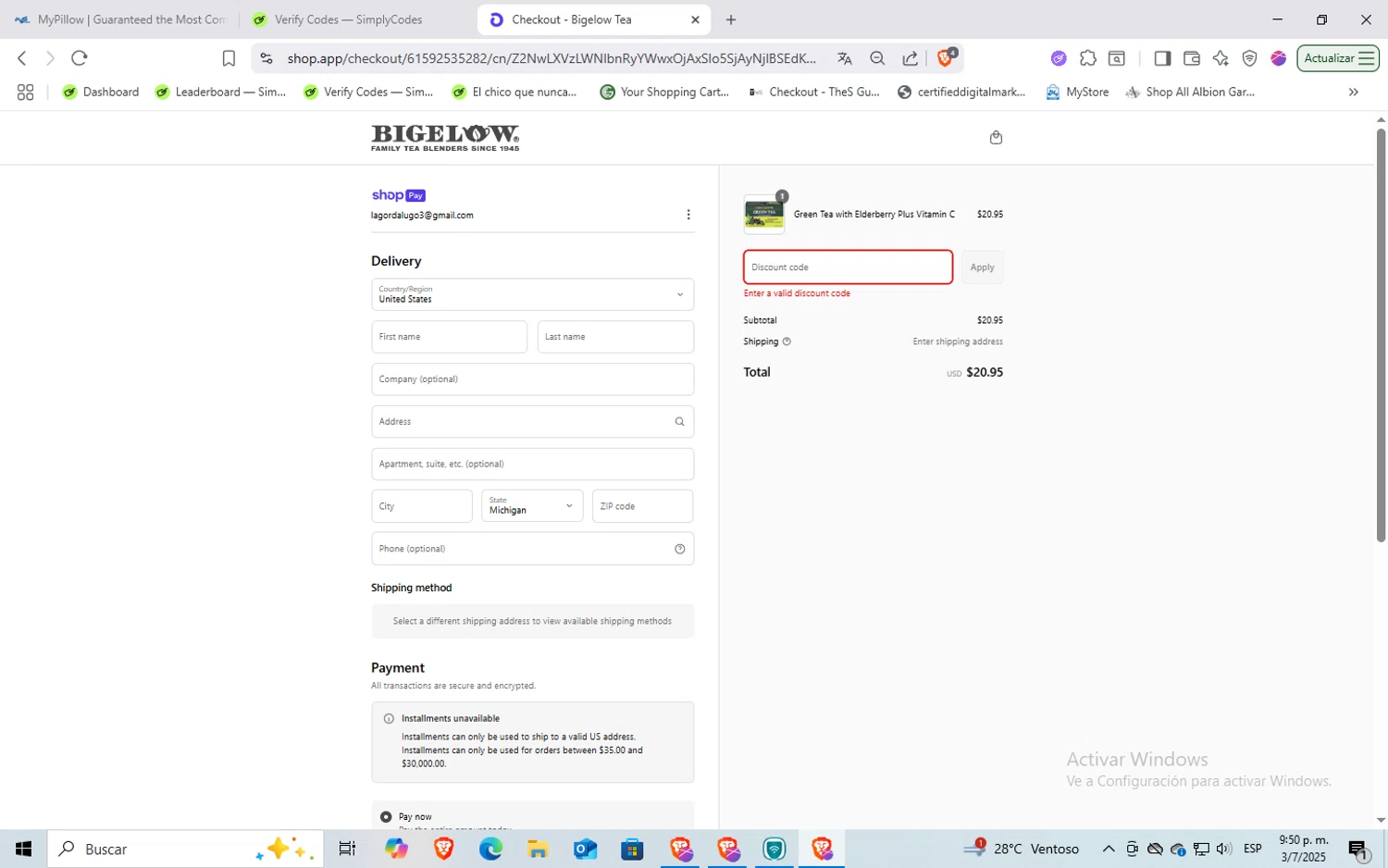
Task: Click the browser address bar URL
Action: [x=551, y=58]
